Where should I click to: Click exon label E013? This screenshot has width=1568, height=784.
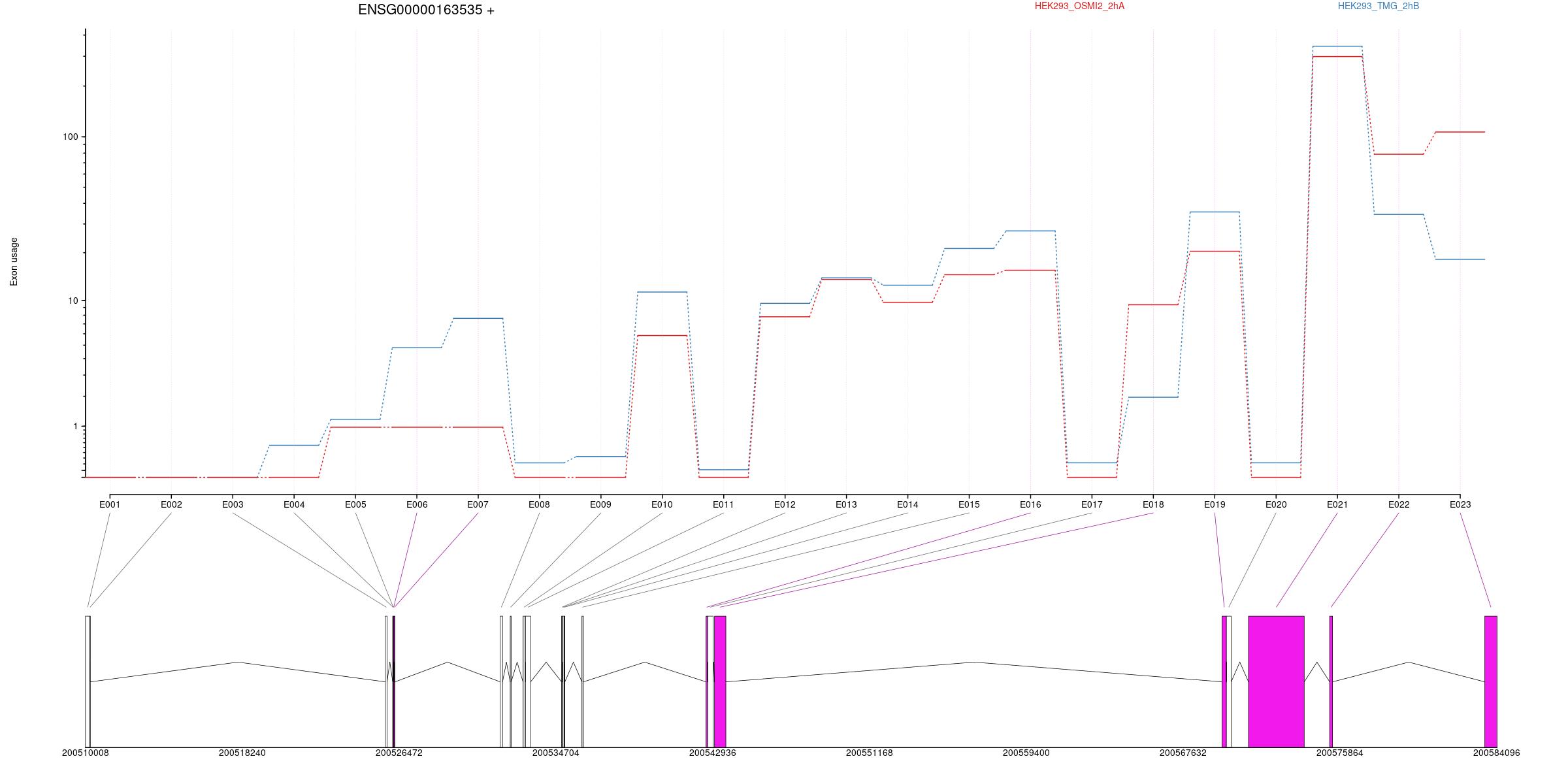pyautogui.click(x=846, y=504)
